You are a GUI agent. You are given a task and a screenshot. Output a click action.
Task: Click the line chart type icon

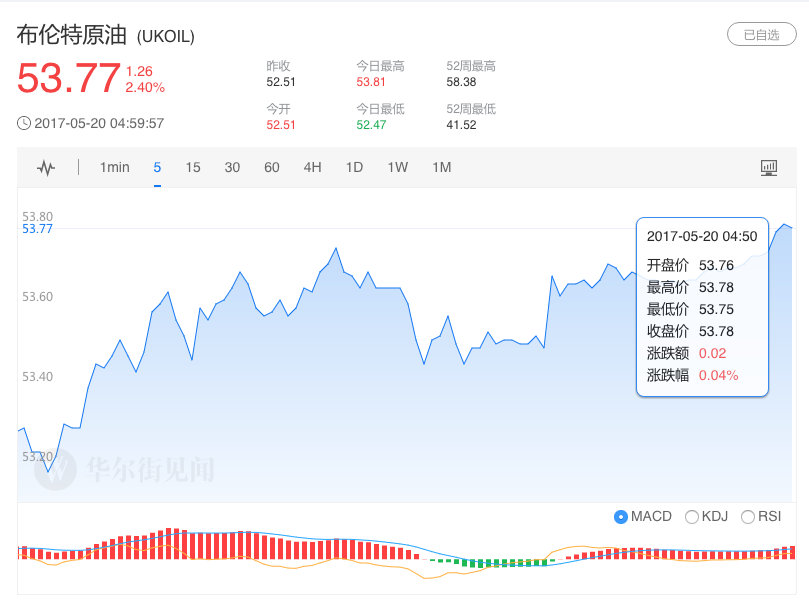(46, 168)
